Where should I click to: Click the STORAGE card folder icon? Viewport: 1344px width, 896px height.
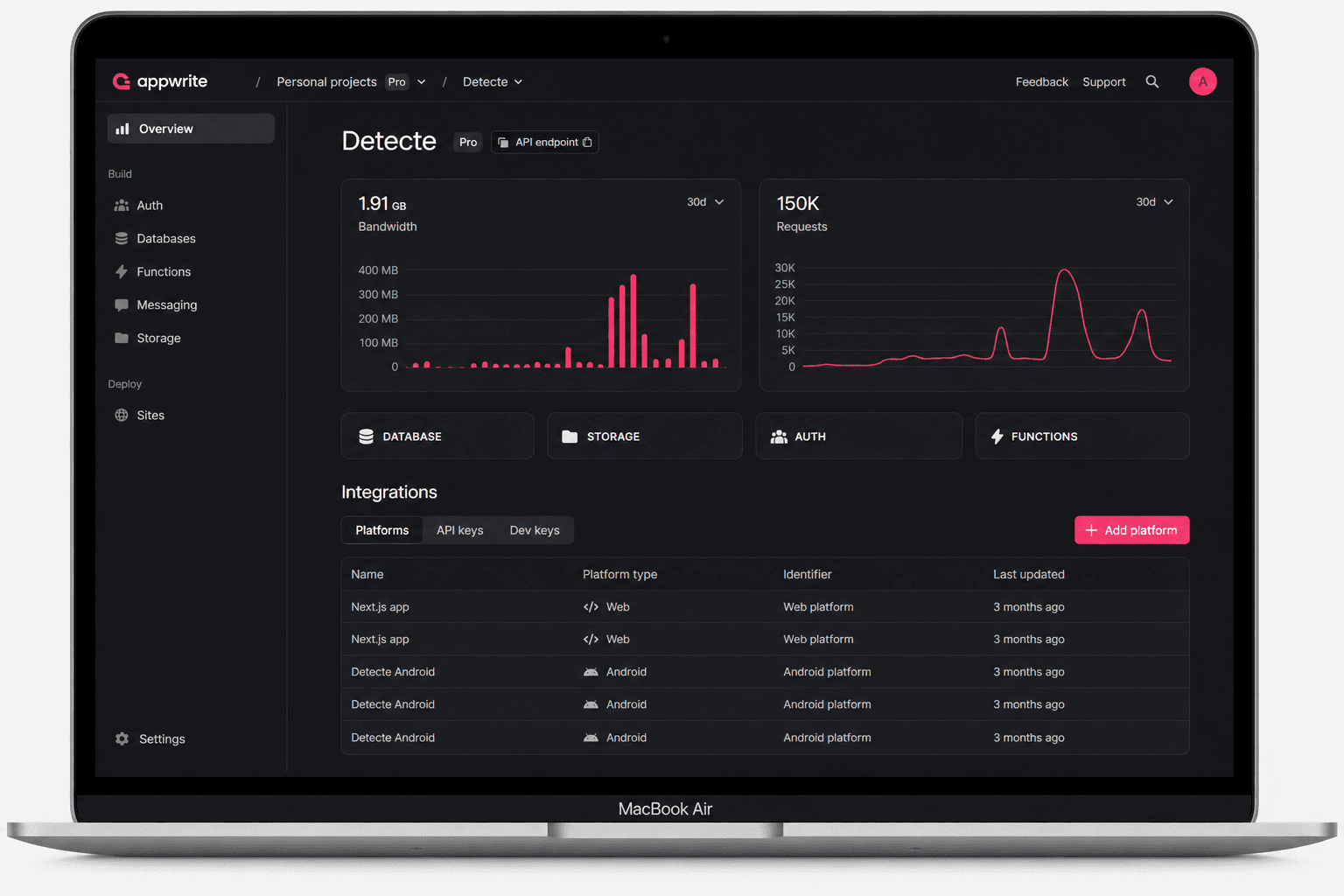point(570,437)
